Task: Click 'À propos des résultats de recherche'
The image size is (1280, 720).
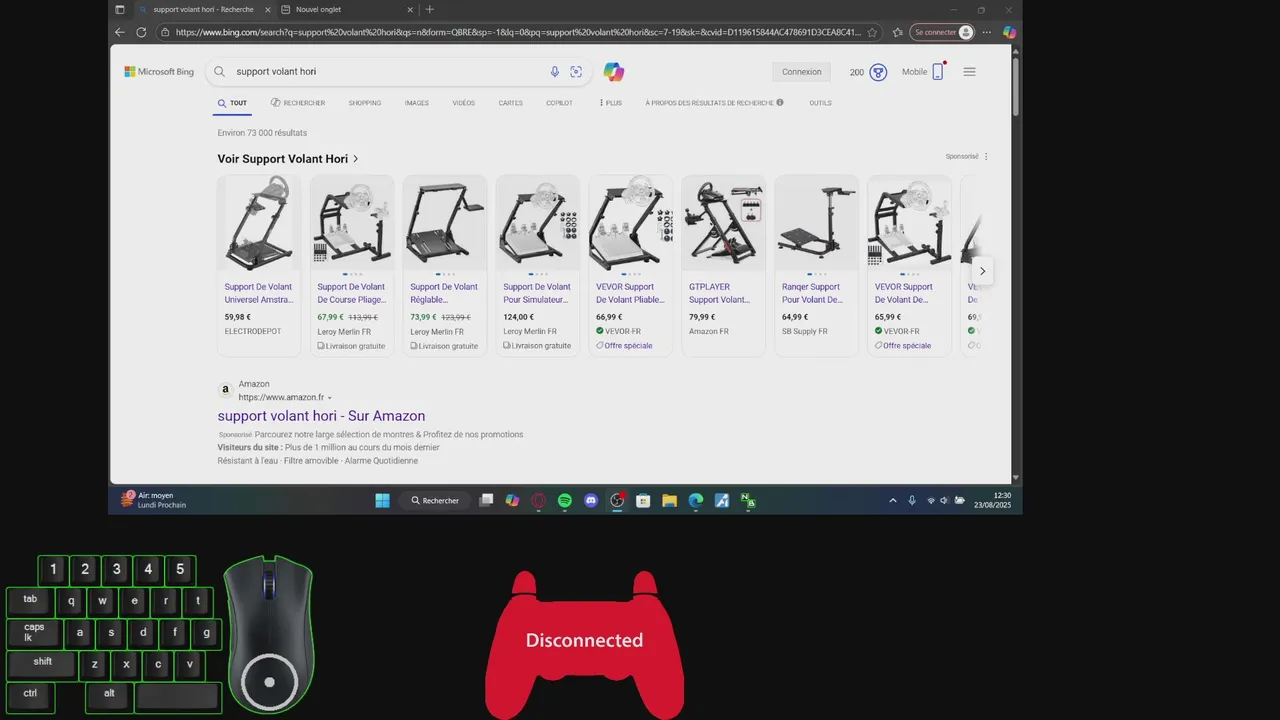Action: pos(709,103)
